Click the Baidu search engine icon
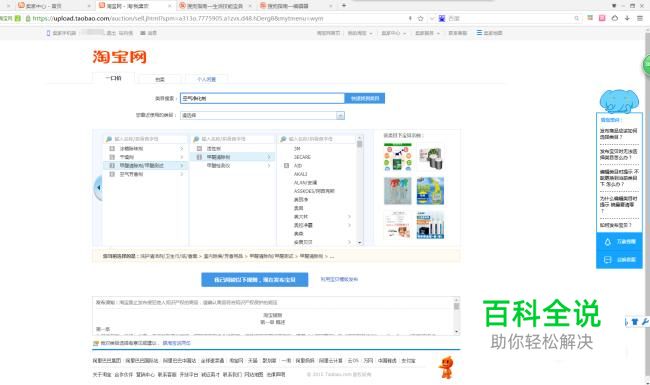Viewport: 650px width, 385px height. tap(442, 18)
